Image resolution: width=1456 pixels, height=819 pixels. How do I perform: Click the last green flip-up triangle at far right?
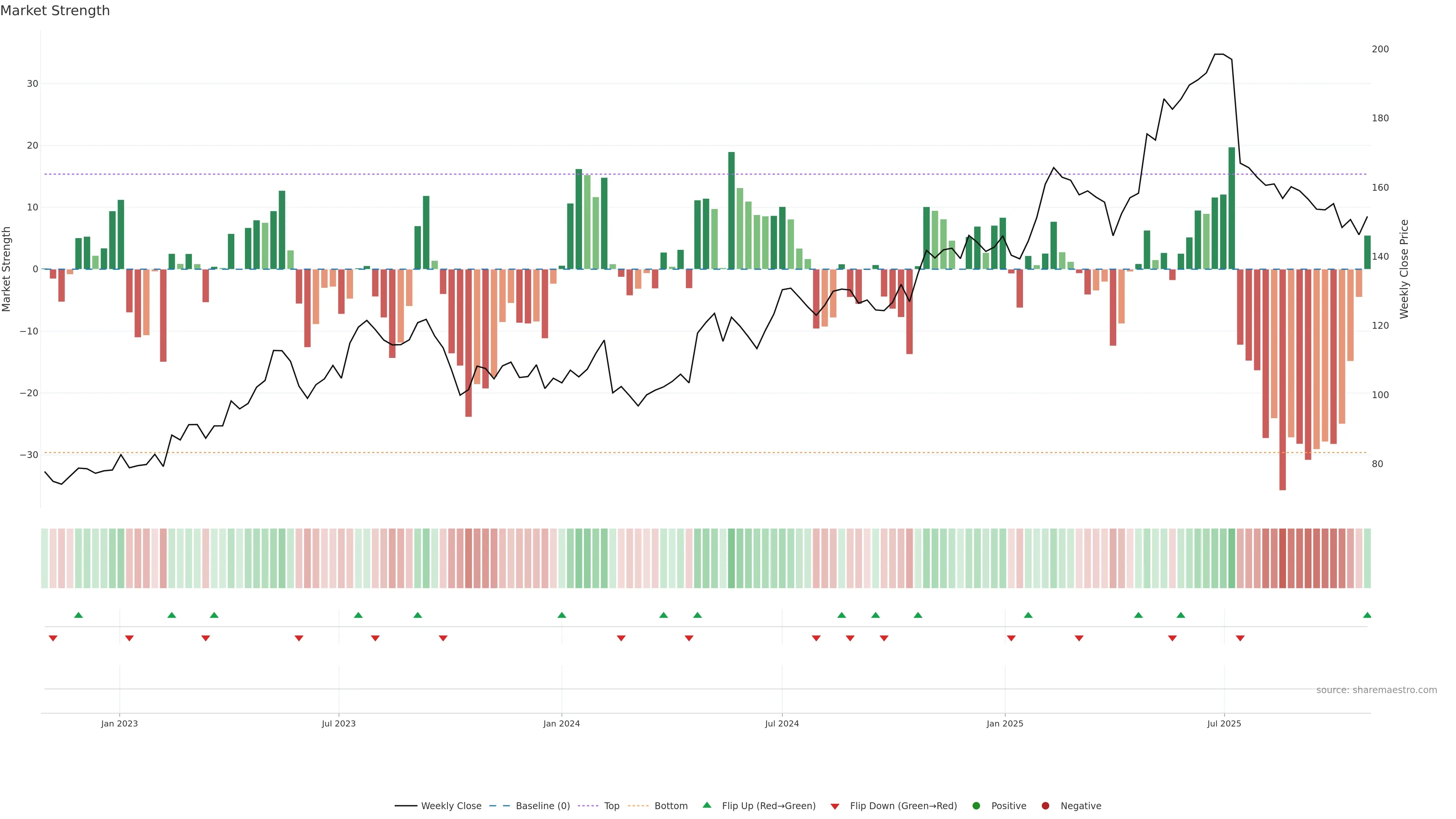pyautogui.click(x=1367, y=615)
